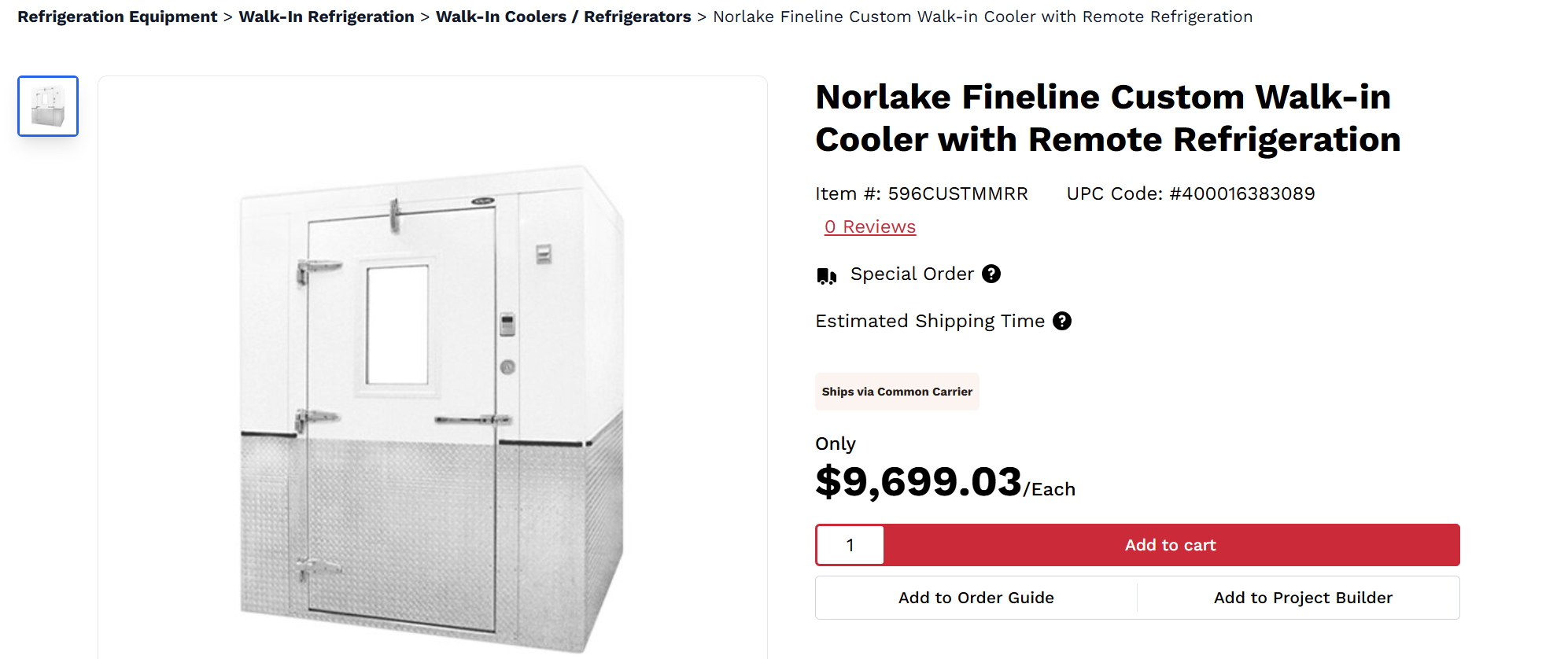Click Add to Project Builder button
Image resolution: width=1568 pixels, height=659 pixels.
click(x=1303, y=598)
